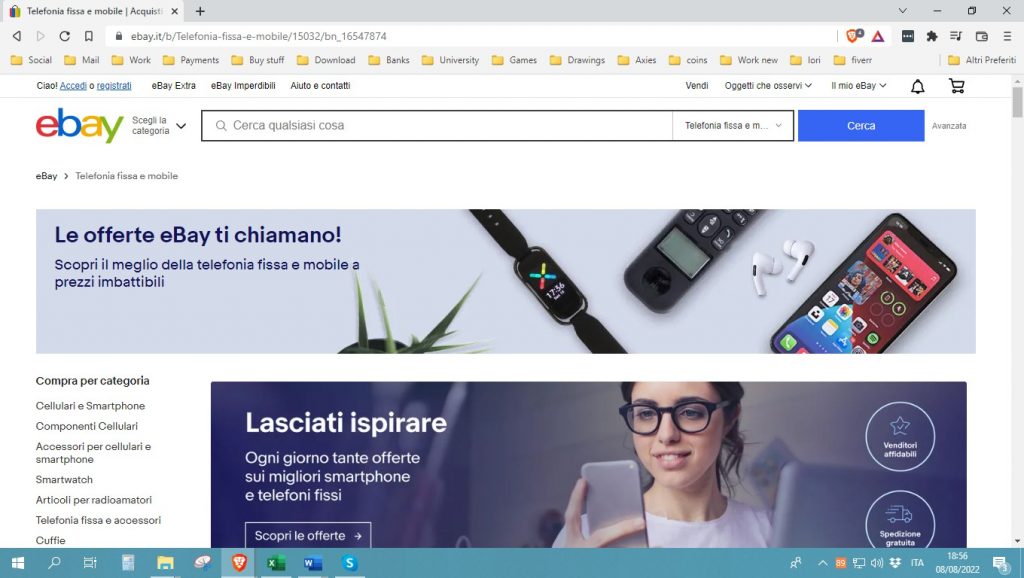Click the speaker icon in system tray
Screen dimensions: 1024x578
tap(875, 562)
